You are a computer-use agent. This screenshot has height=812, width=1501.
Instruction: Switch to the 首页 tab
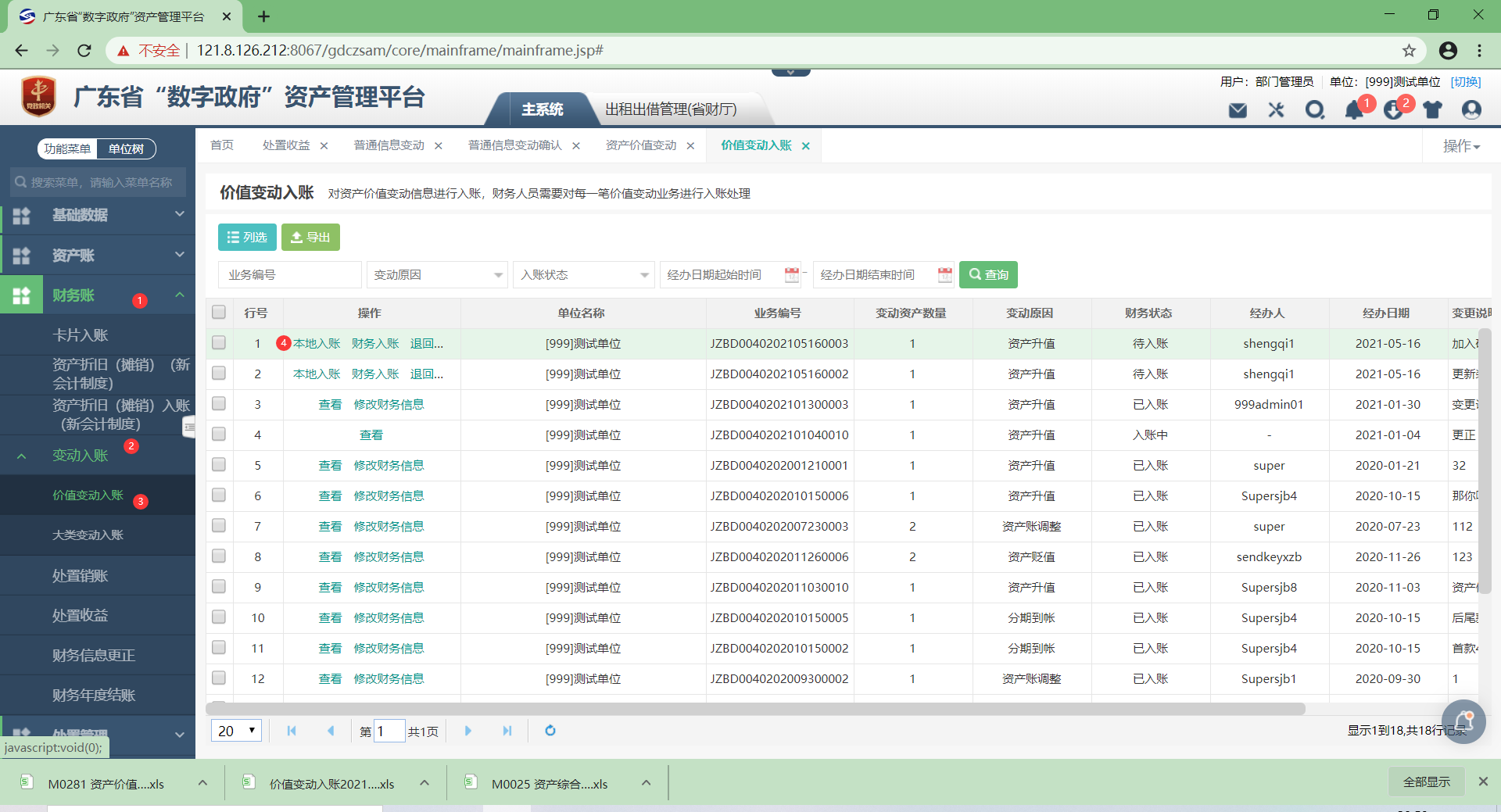tap(222, 145)
